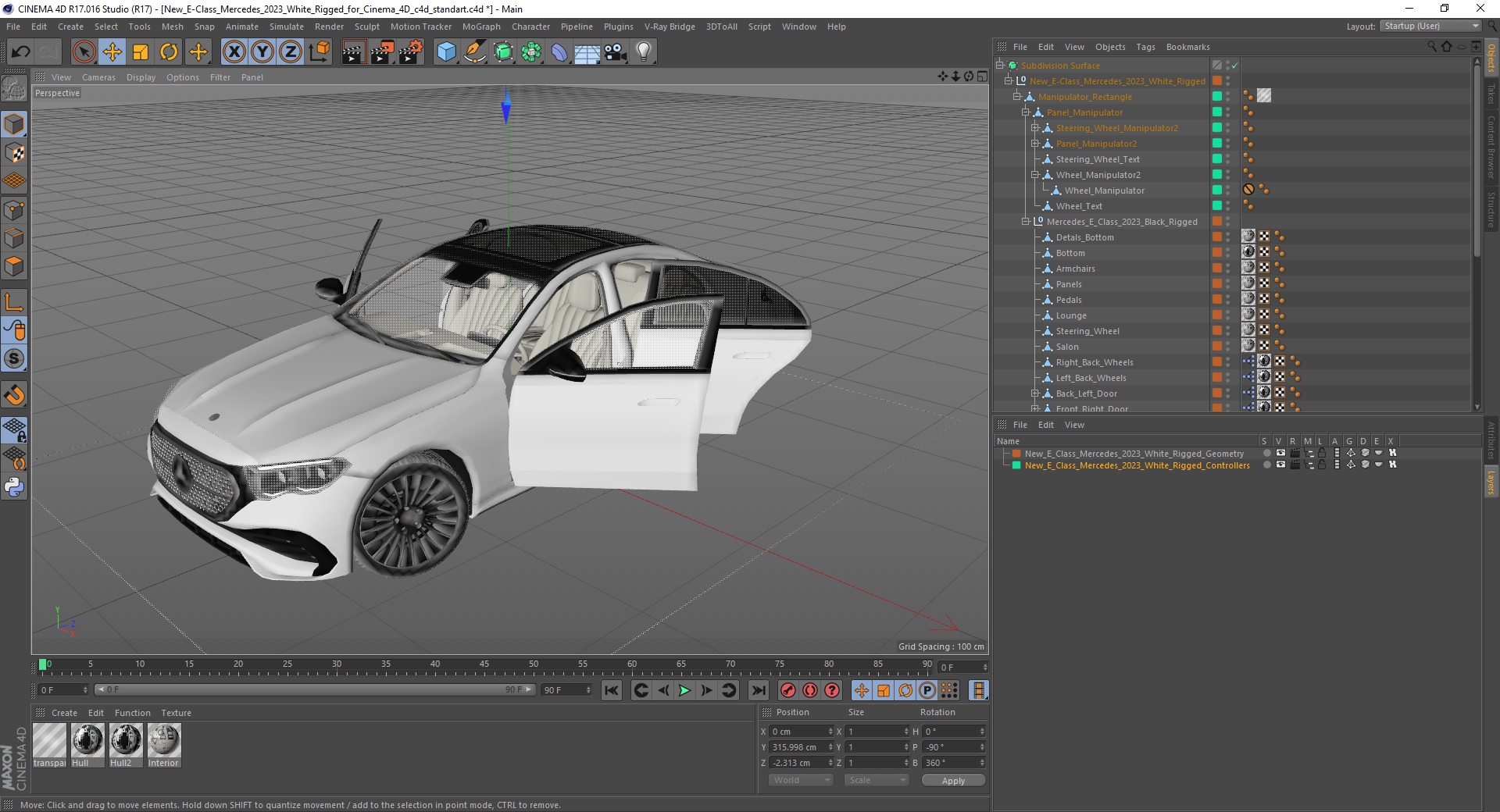Image resolution: width=1500 pixels, height=812 pixels.
Task: Enable Edges mode in left palette
Action: pyautogui.click(x=14, y=238)
